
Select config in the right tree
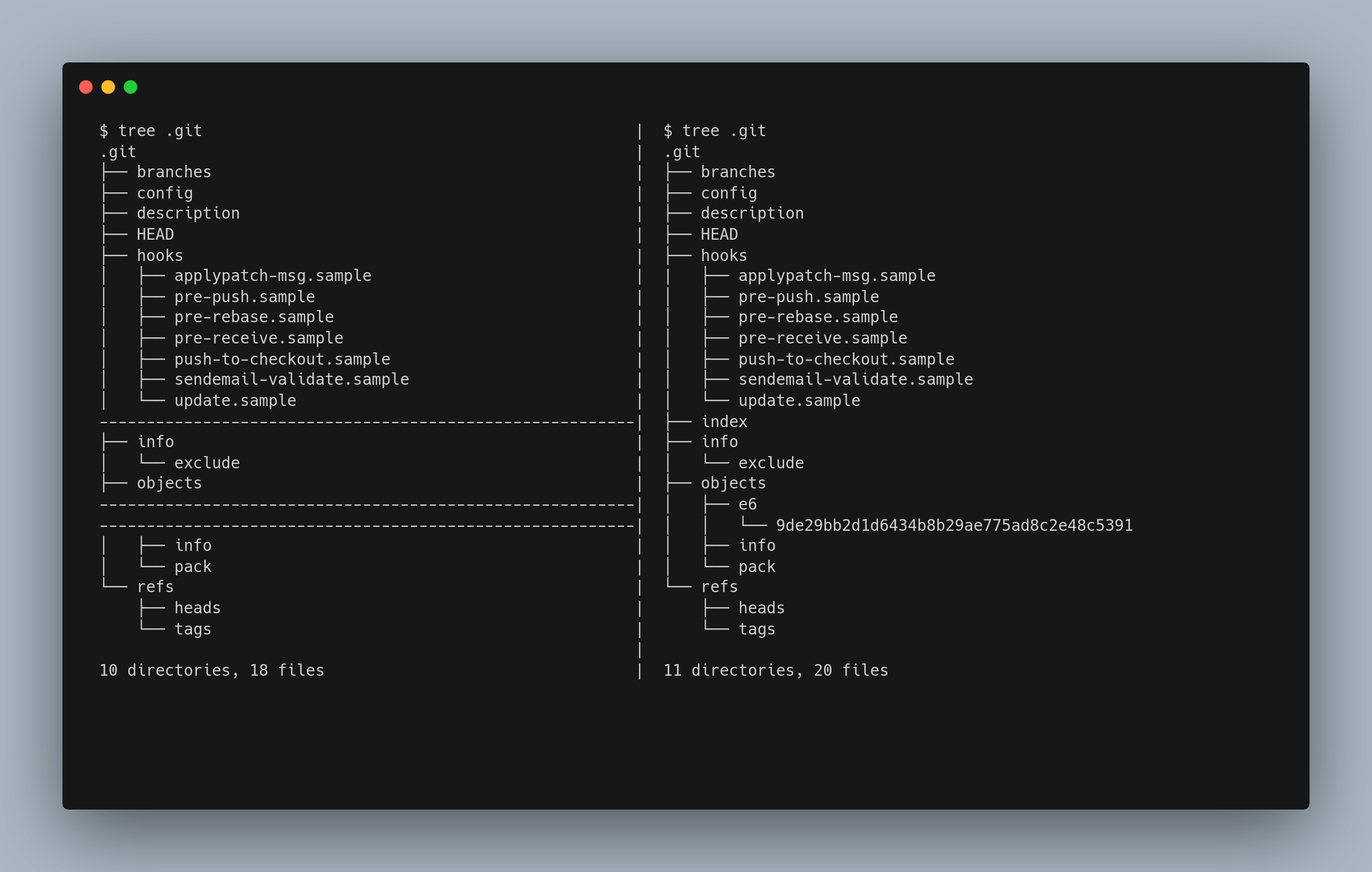729,193
